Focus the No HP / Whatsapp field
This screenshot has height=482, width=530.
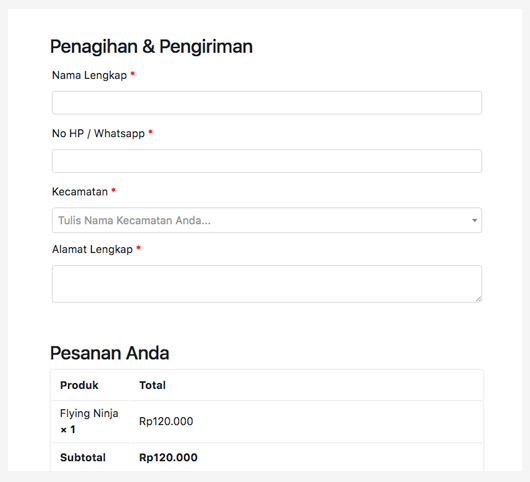click(267, 161)
